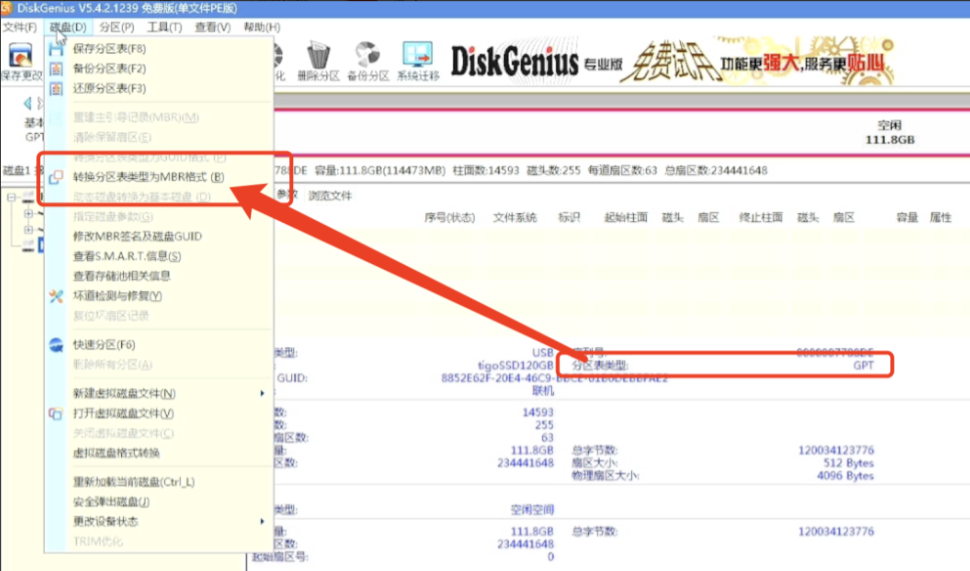Click the tools icon beside 坏道检测与修复
This screenshot has height=571, width=970.
(56, 296)
